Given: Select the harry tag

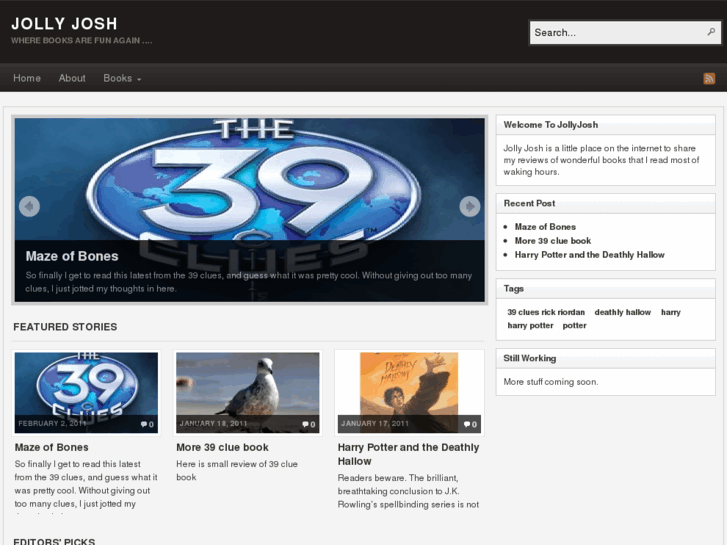Looking at the screenshot, I should [x=670, y=312].
